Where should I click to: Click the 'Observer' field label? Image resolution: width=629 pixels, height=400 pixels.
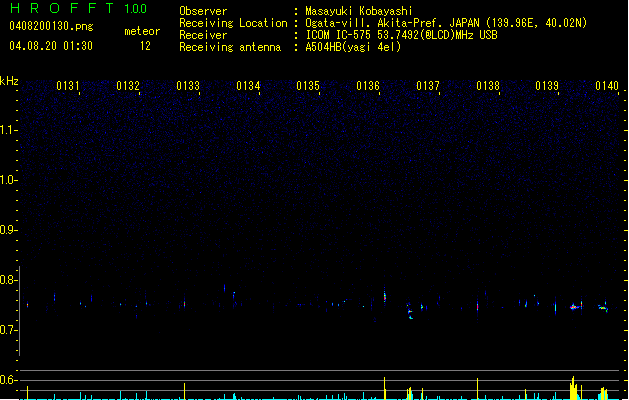(x=203, y=11)
